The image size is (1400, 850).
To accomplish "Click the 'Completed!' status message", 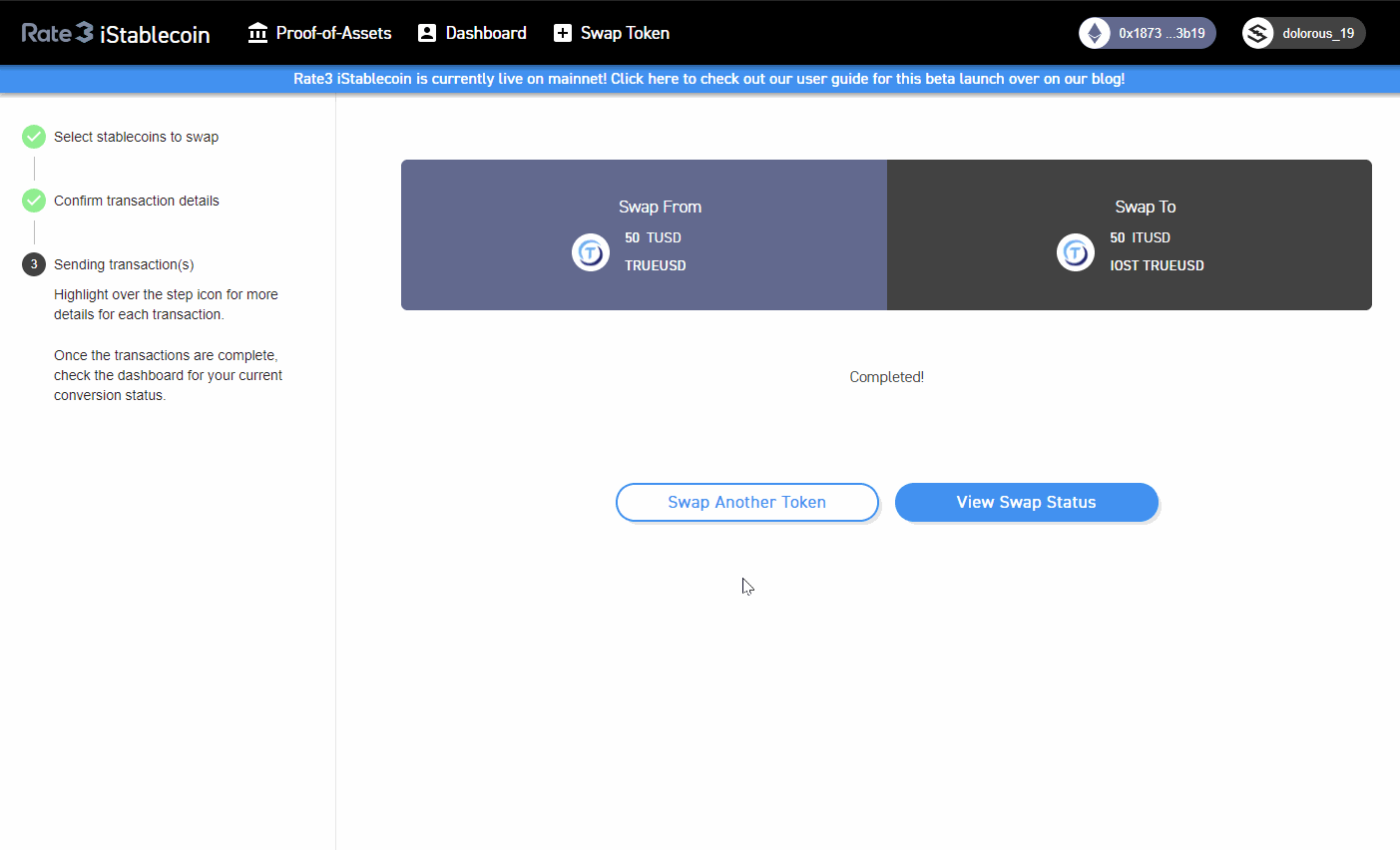I will pos(886,377).
